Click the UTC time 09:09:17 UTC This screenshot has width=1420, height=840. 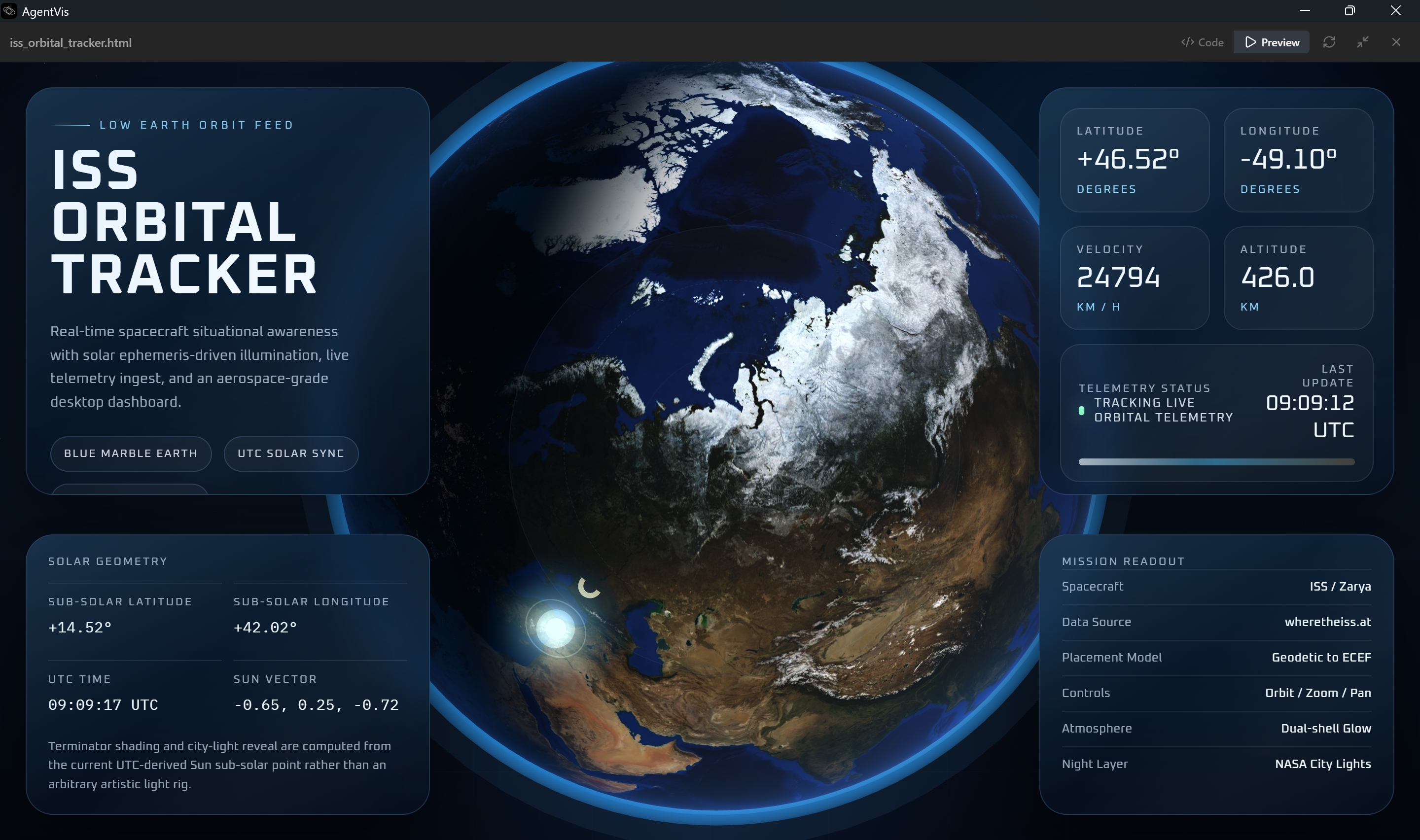[x=103, y=705]
